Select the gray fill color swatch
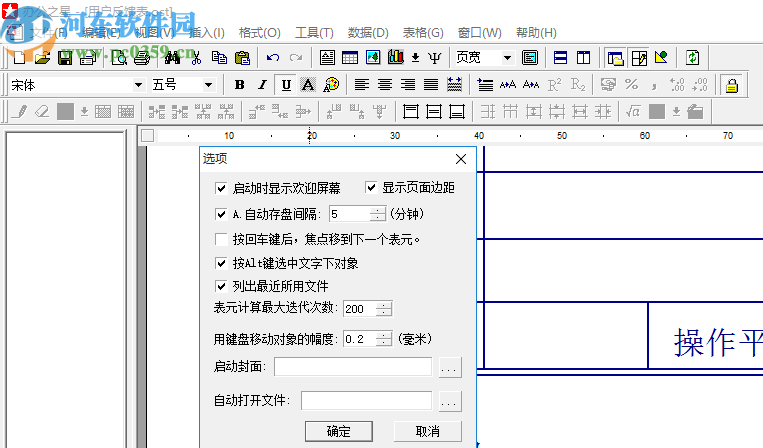The height and width of the screenshot is (448, 763). (65, 112)
